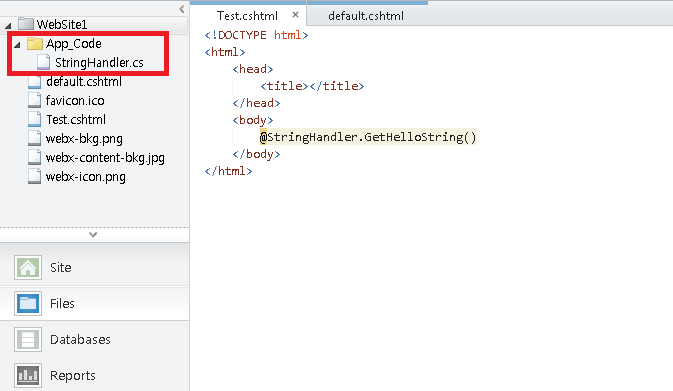Close the Test.cshtml tab
This screenshot has width=673, height=391.
pyautogui.click(x=295, y=15)
